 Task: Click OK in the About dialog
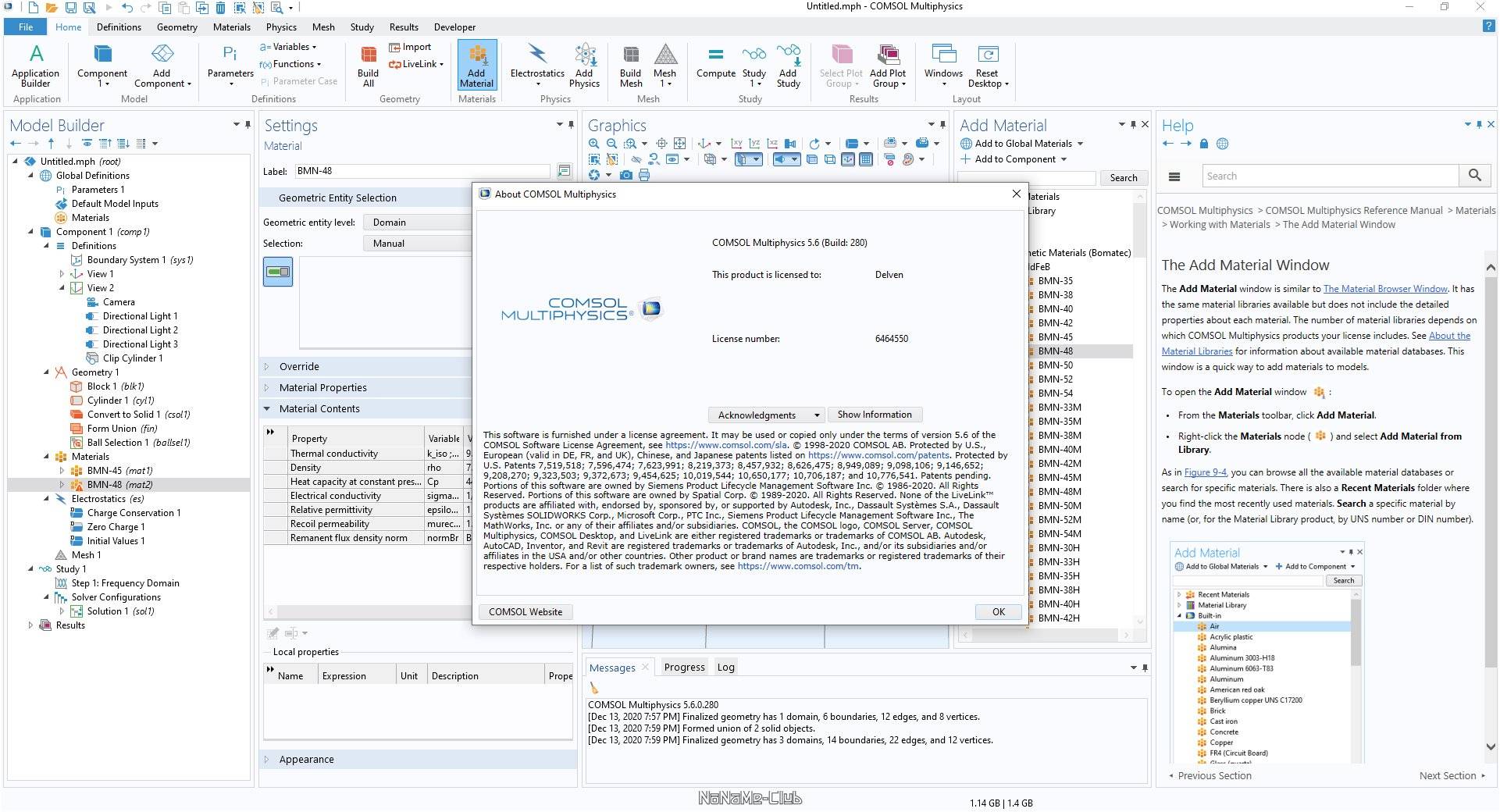point(999,612)
